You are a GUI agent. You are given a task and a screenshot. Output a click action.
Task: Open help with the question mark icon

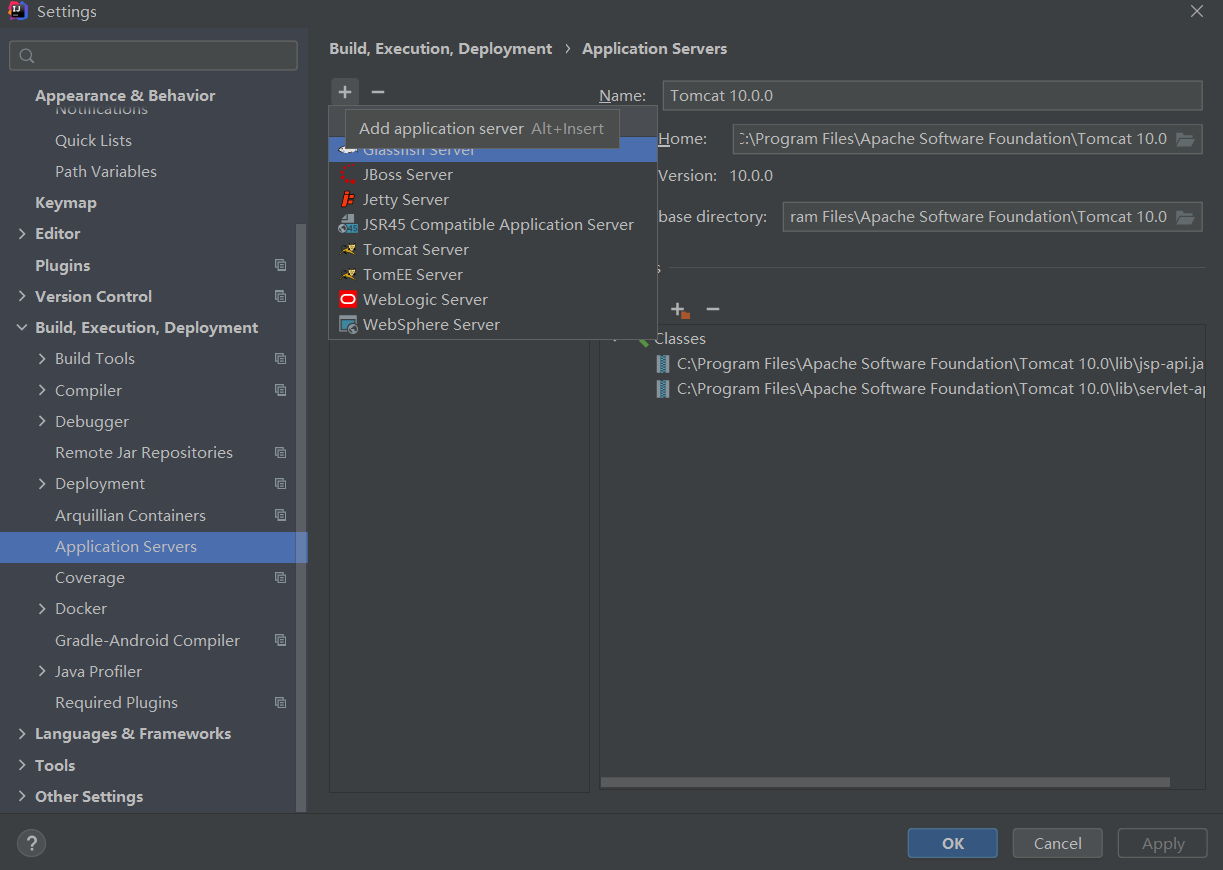32,844
